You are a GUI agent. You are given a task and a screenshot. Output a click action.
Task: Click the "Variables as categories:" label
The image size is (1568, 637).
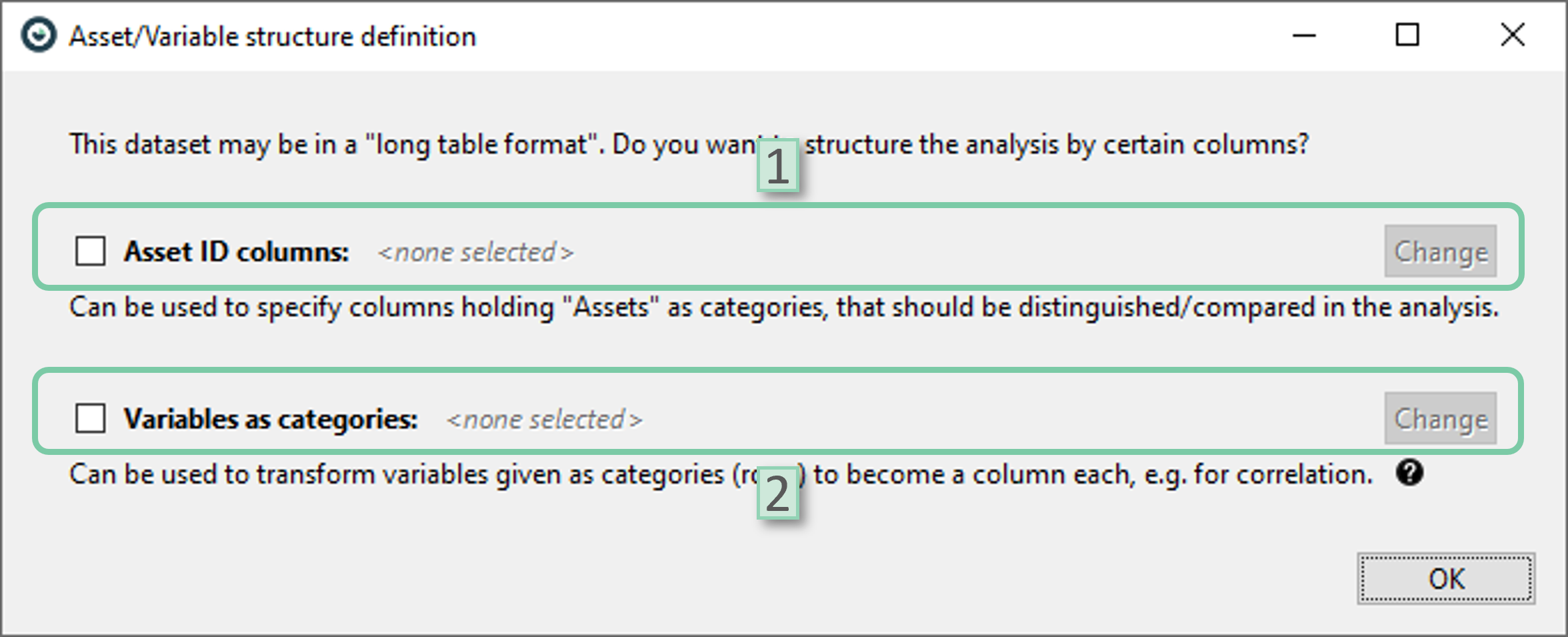pos(271,420)
